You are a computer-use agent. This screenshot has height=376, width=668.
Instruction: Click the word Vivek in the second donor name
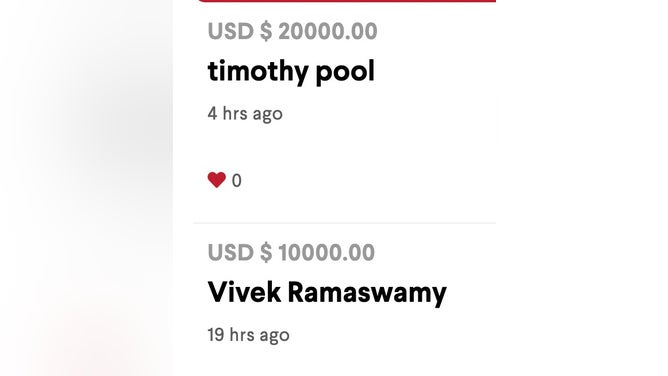click(x=244, y=292)
